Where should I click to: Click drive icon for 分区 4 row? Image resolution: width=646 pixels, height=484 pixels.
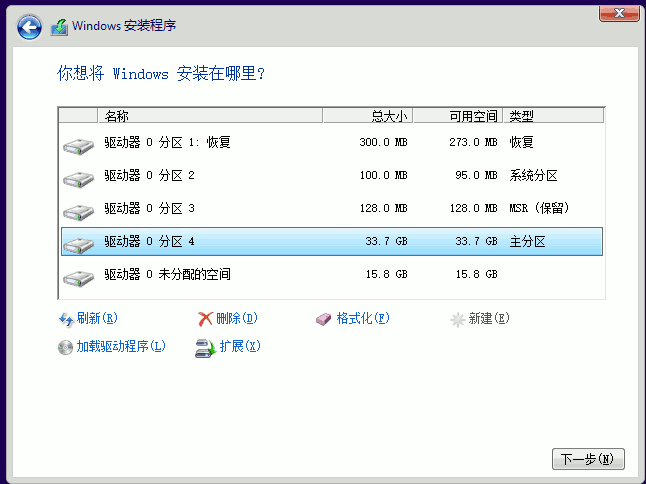pos(78,245)
